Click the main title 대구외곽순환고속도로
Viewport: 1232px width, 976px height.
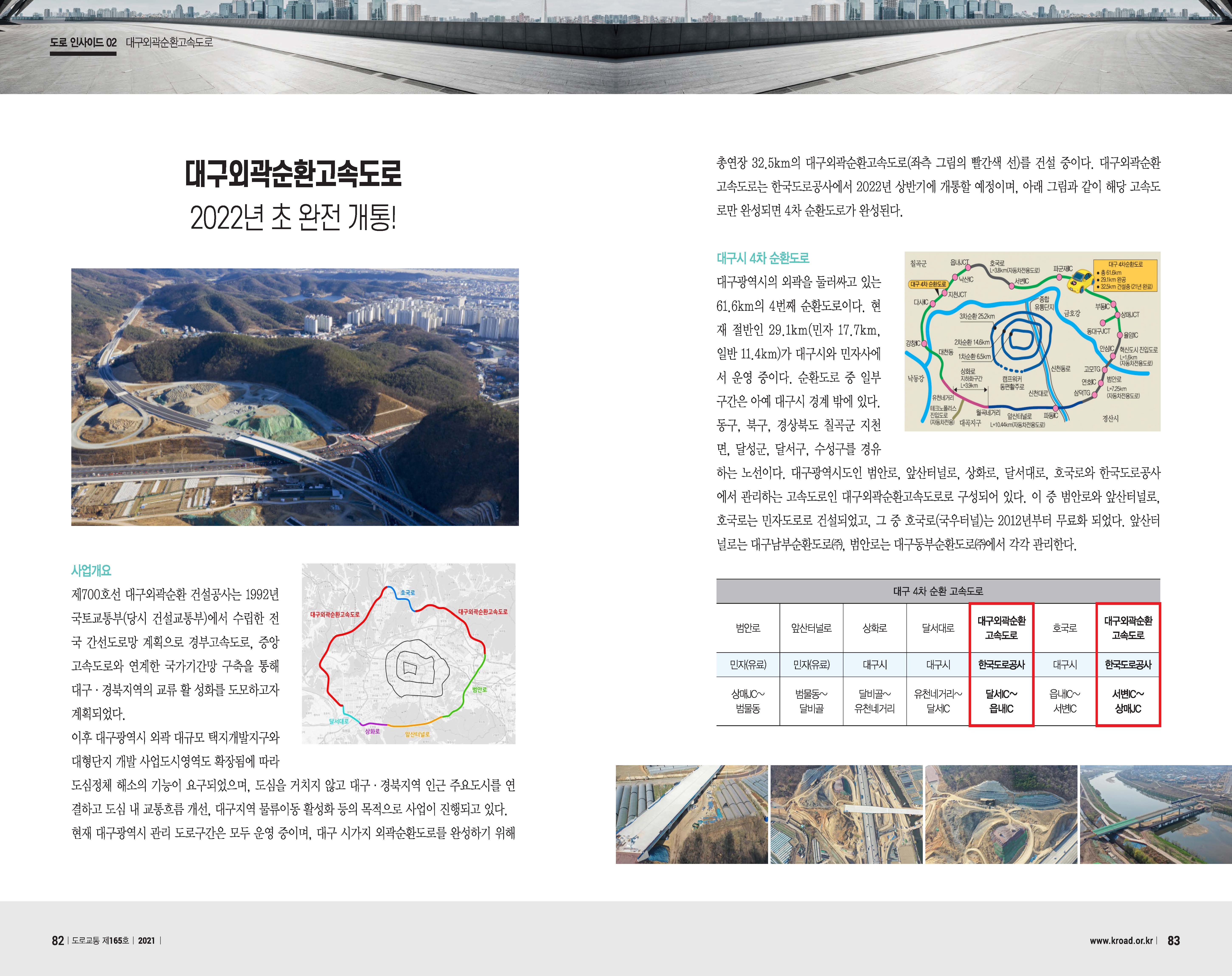coord(294,173)
